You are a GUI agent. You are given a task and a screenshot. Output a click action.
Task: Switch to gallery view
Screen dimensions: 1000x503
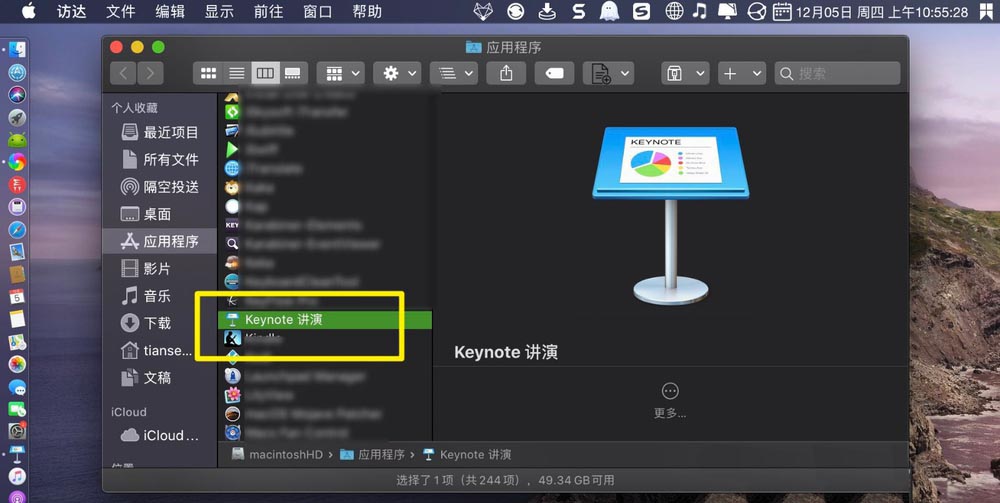(293, 73)
